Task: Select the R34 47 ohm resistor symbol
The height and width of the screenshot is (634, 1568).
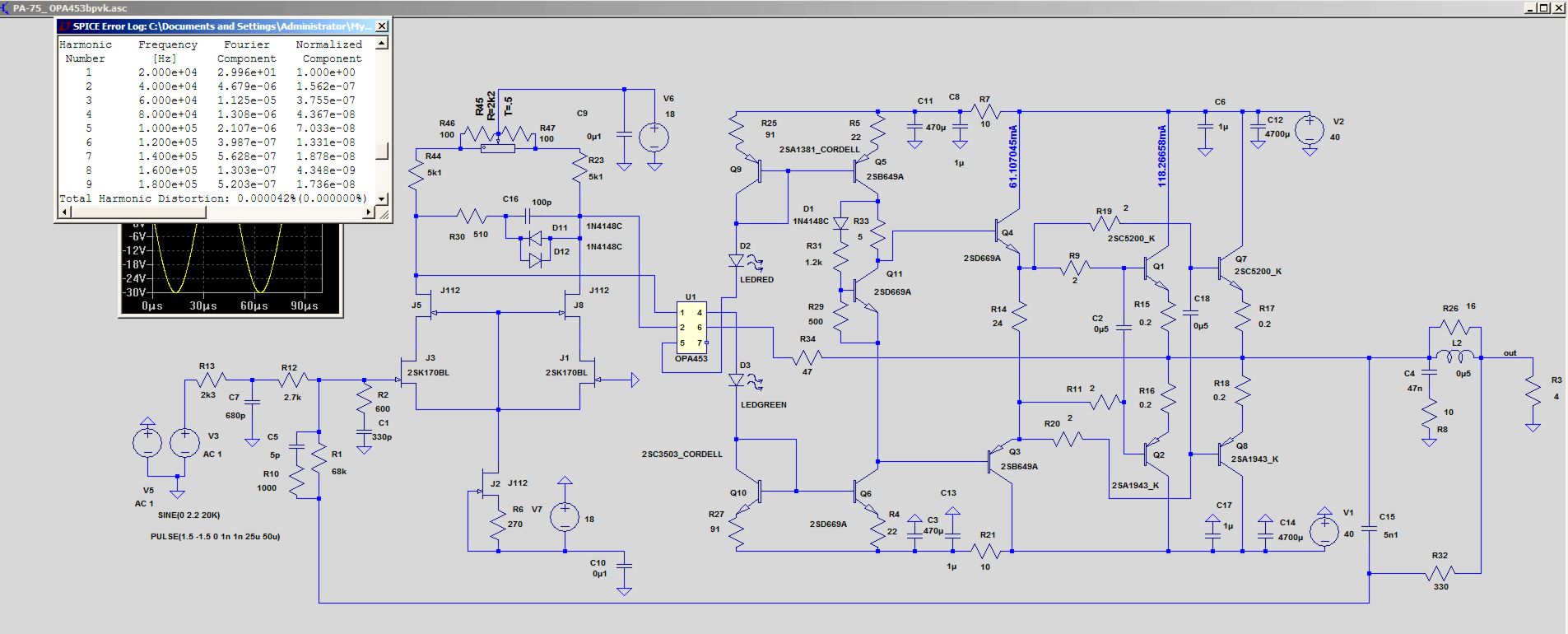Action: coord(807,357)
